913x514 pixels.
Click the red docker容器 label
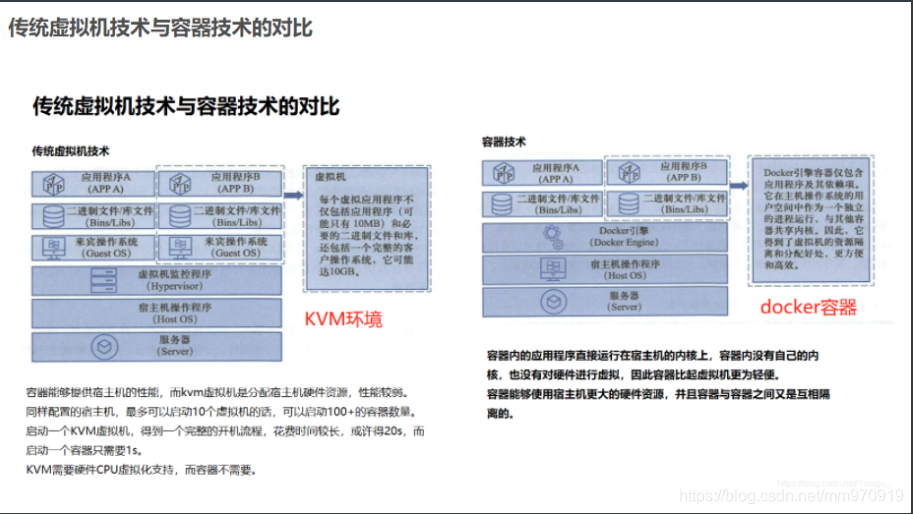coord(808,307)
